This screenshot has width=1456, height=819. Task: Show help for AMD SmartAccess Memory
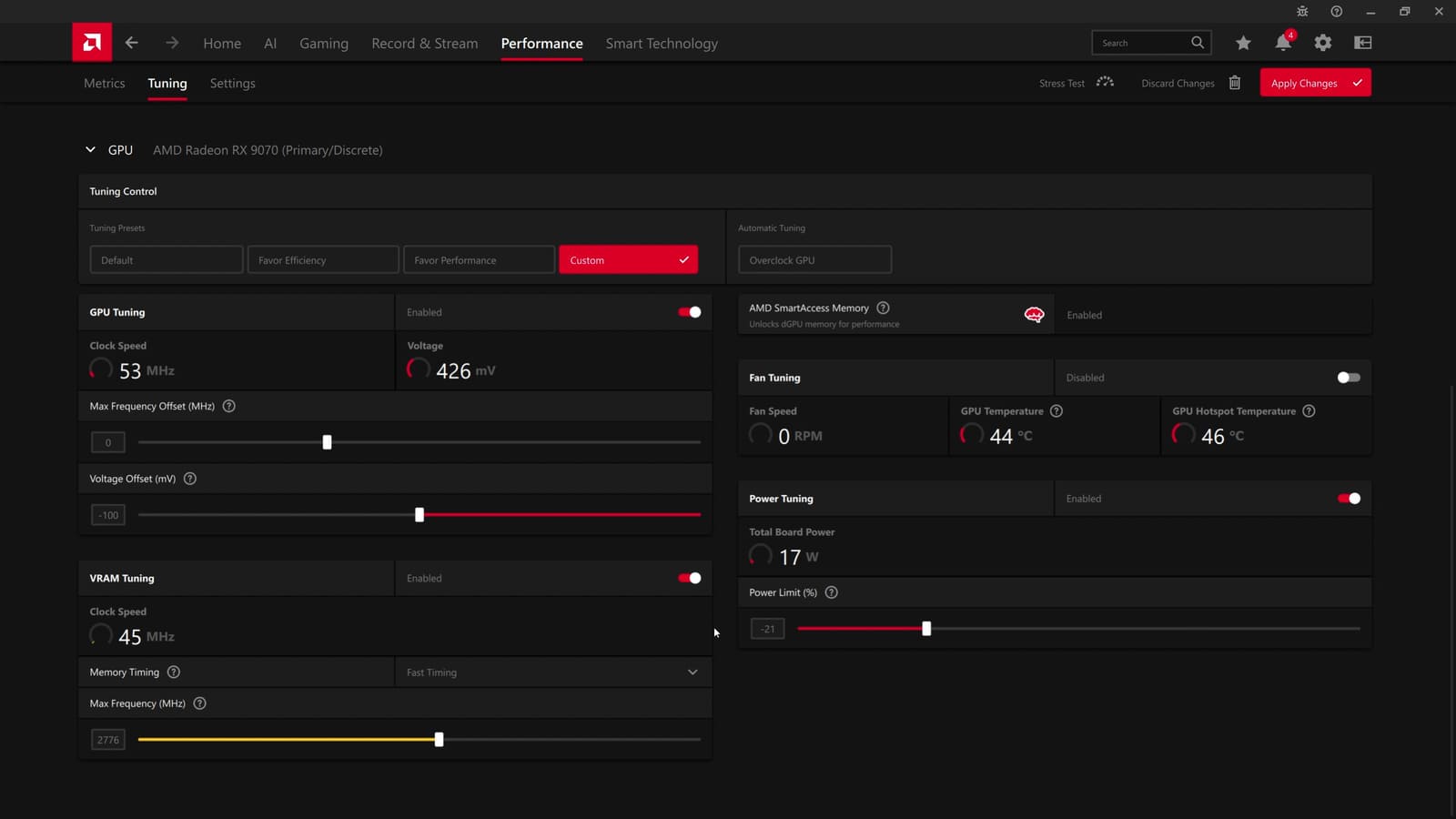pyautogui.click(x=883, y=308)
